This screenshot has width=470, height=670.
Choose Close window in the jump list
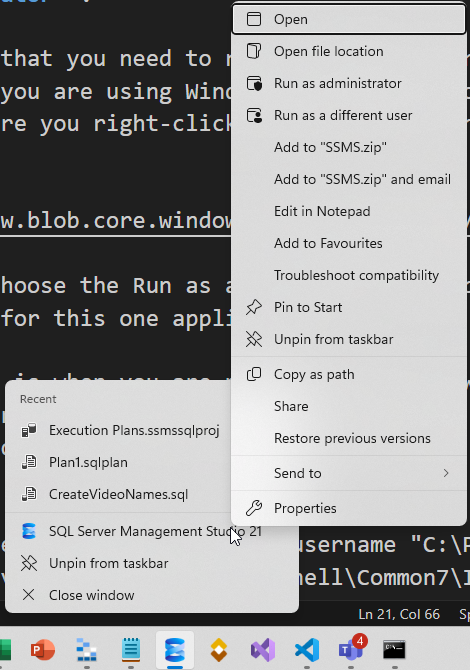tap(152, 595)
